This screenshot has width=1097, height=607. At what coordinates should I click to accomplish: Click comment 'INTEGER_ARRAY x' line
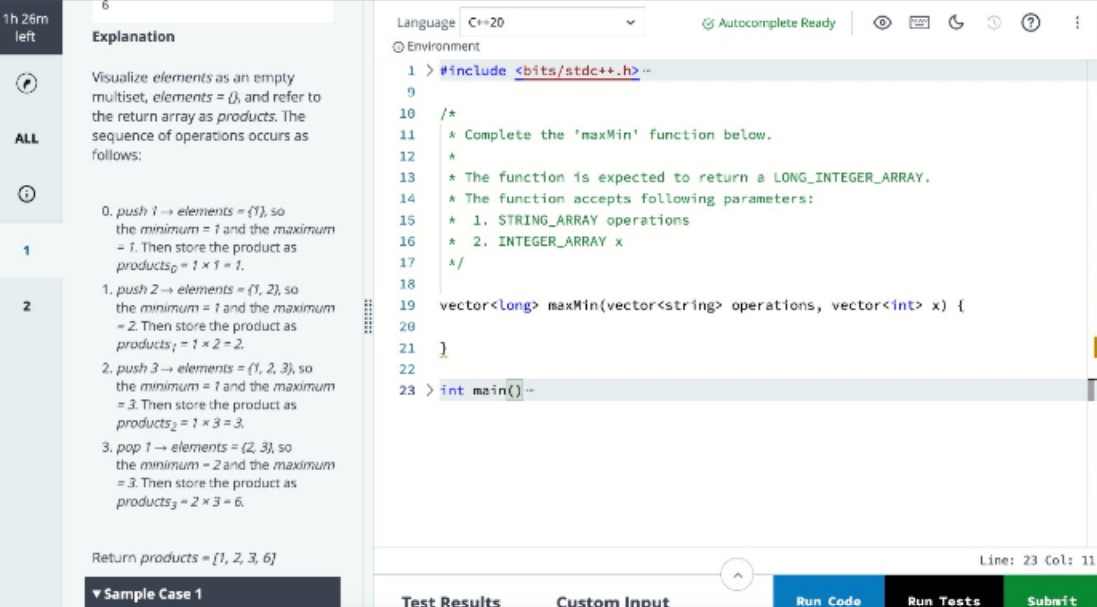click(x=535, y=242)
